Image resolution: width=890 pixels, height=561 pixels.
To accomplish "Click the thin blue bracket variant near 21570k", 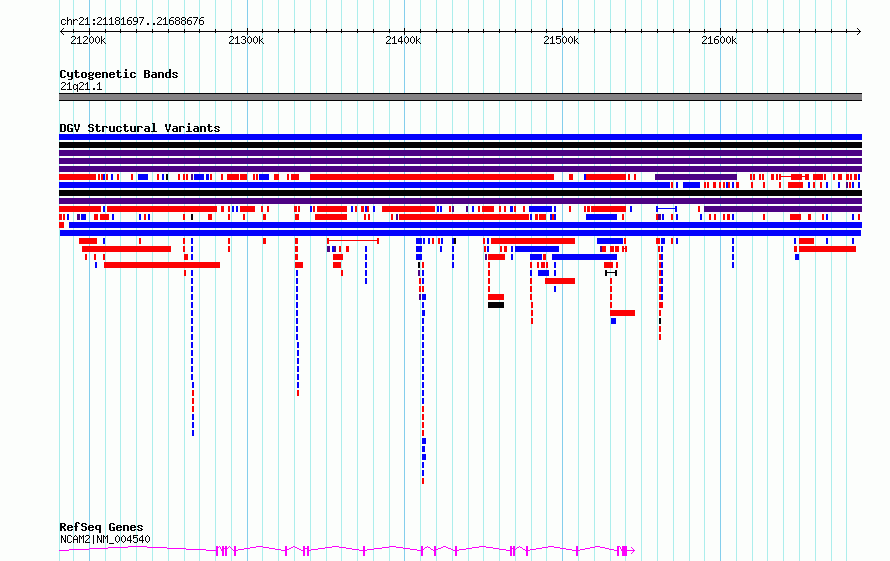I will tap(666, 209).
